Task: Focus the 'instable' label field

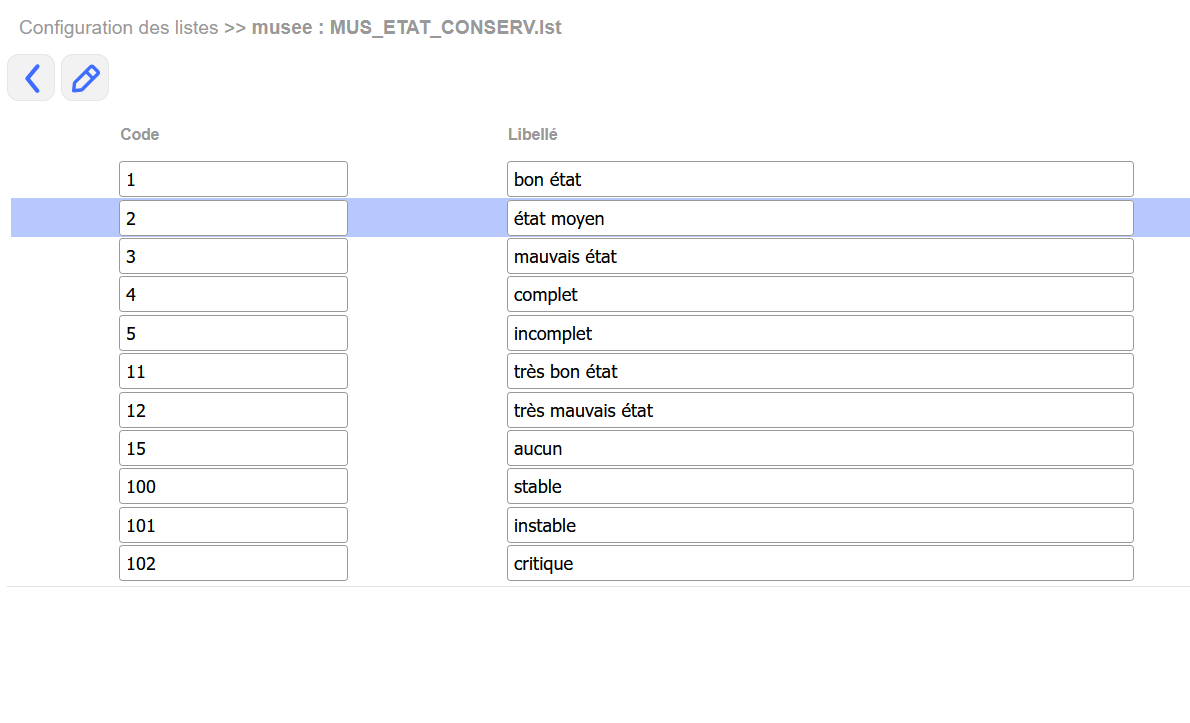Action: point(820,525)
